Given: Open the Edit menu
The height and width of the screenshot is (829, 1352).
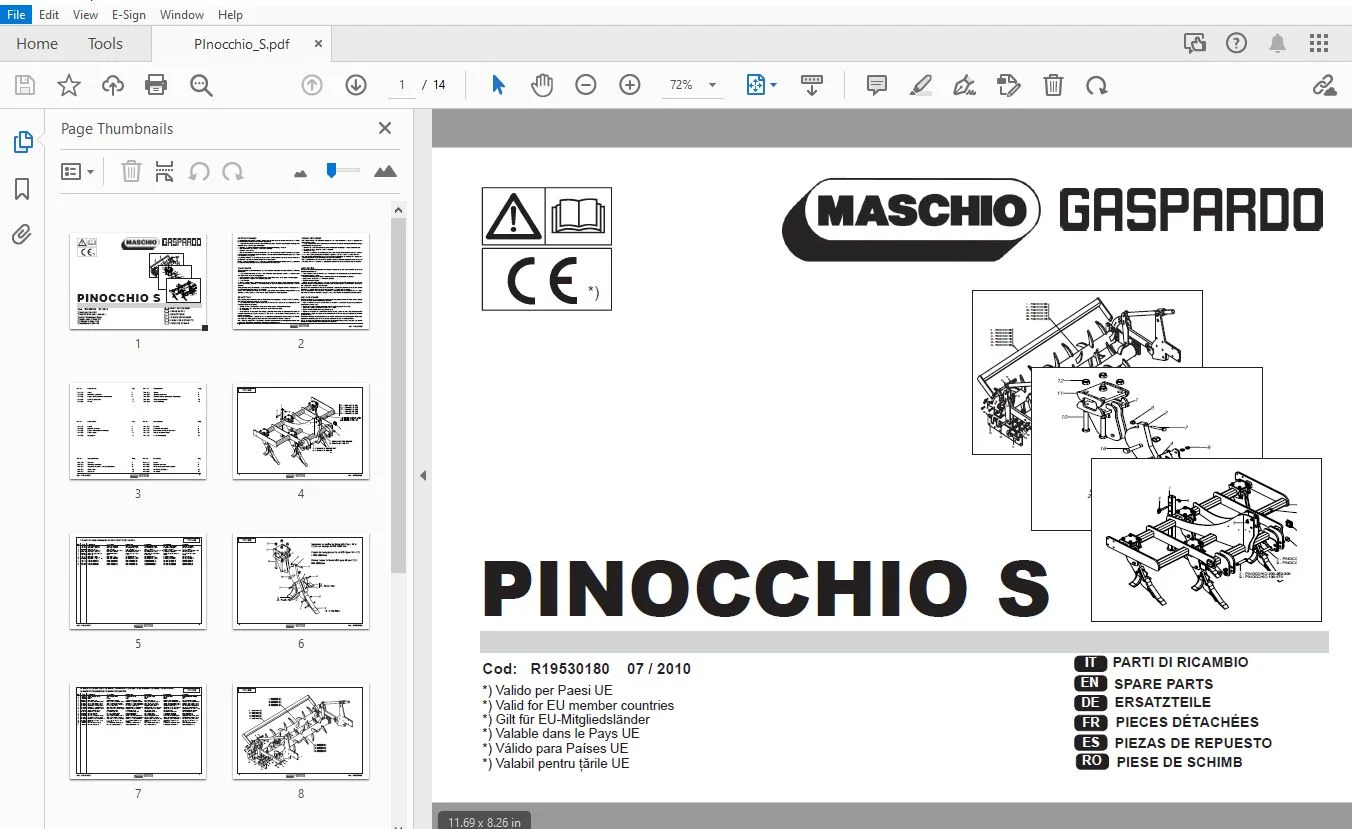Looking at the screenshot, I should pyautogui.click(x=49, y=15).
